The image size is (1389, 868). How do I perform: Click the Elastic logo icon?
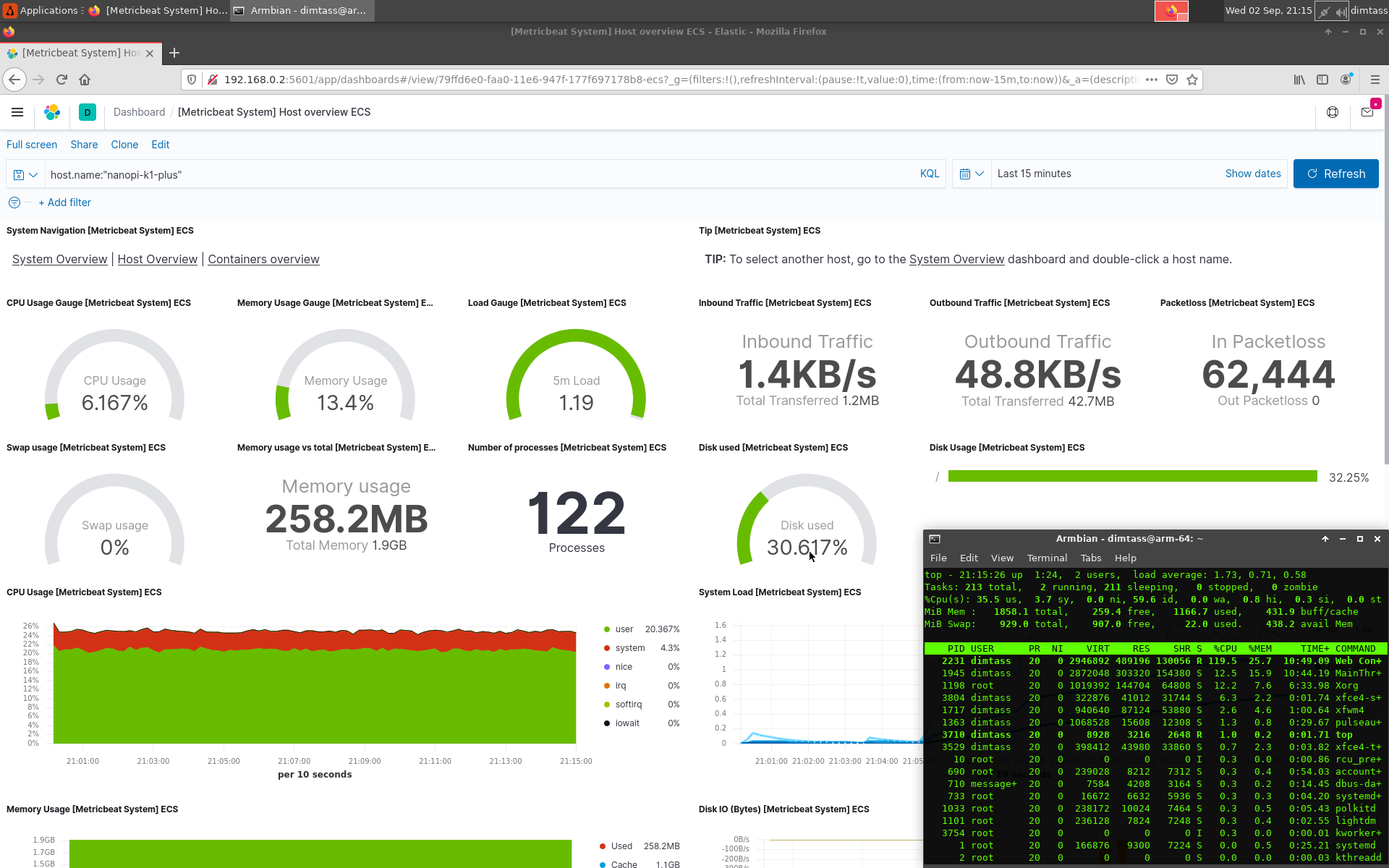coord(52,112)
